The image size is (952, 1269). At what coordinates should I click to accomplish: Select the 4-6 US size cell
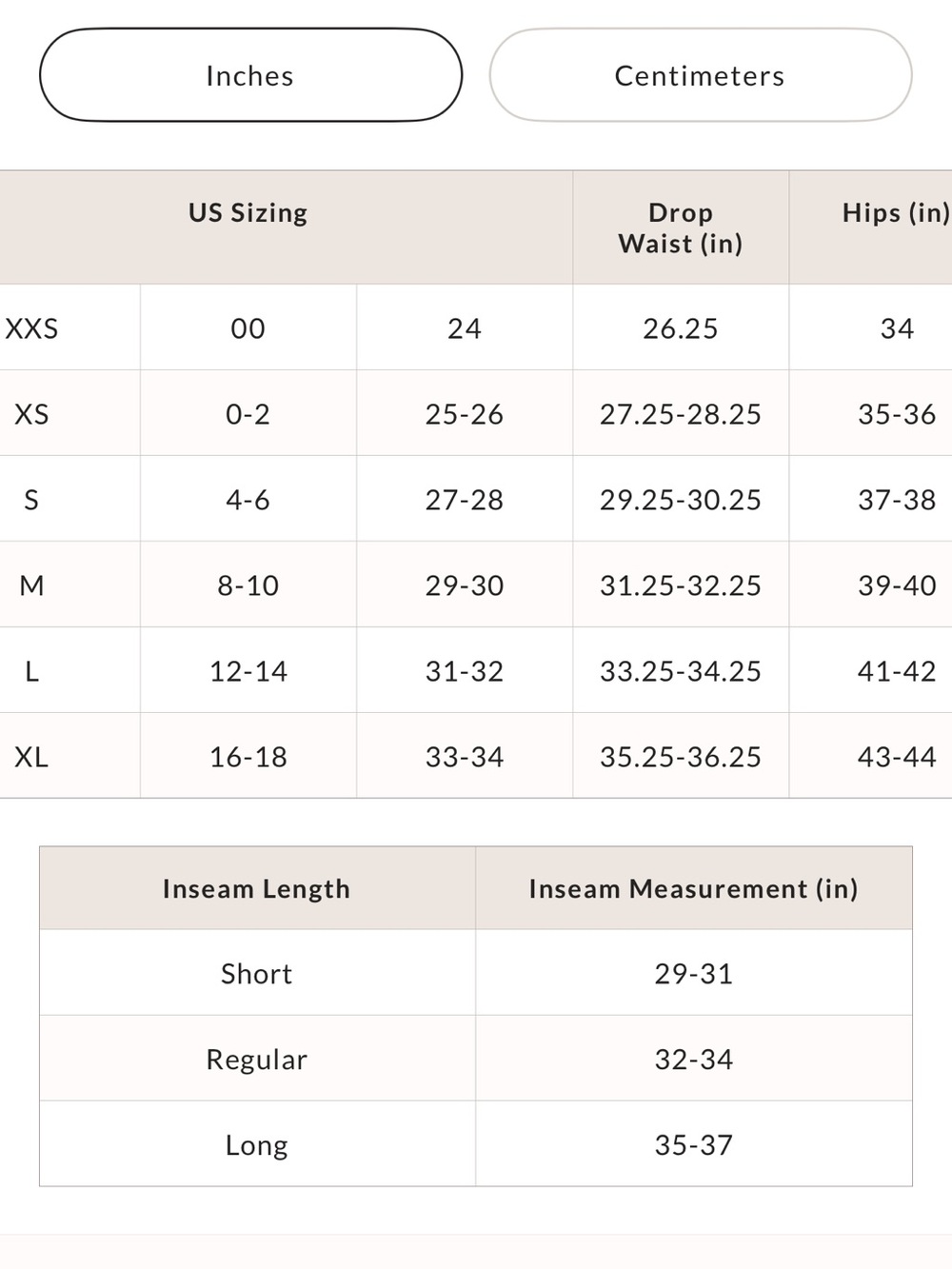(248, 500)
